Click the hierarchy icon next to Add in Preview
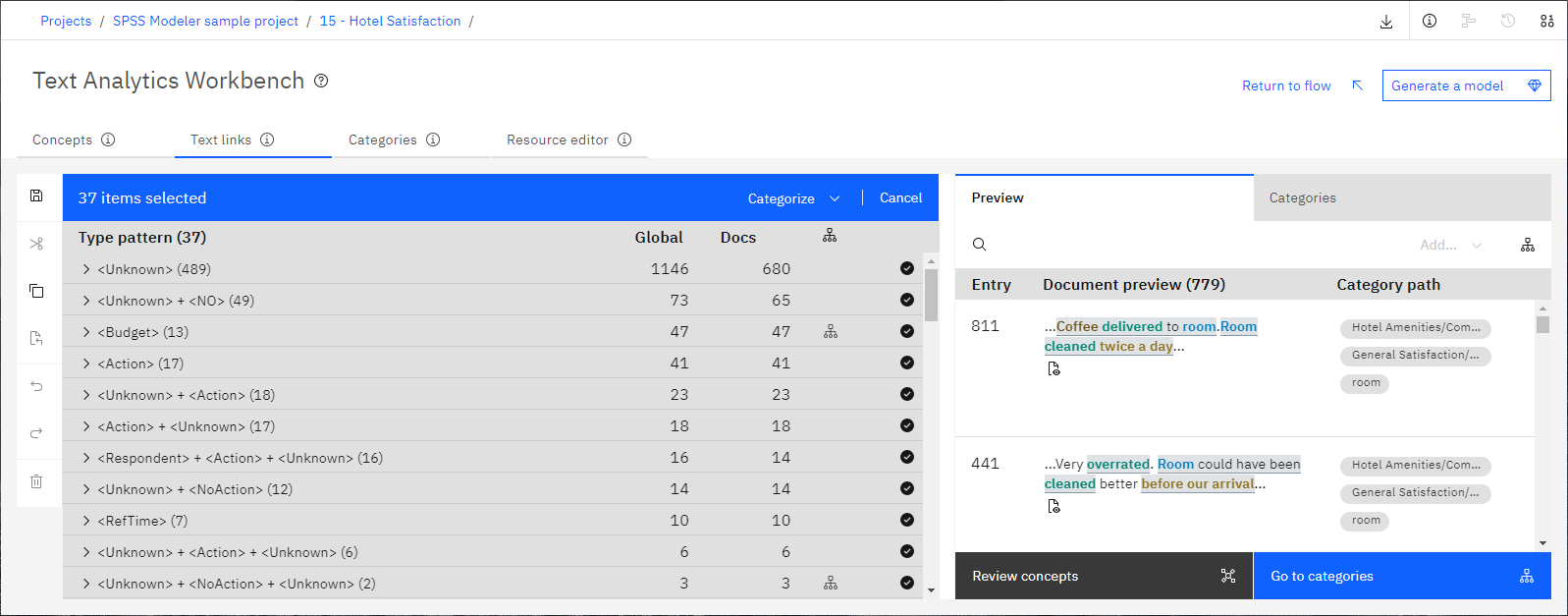1568x616 pixels. pyautogui.click(x=1528, y=245)
